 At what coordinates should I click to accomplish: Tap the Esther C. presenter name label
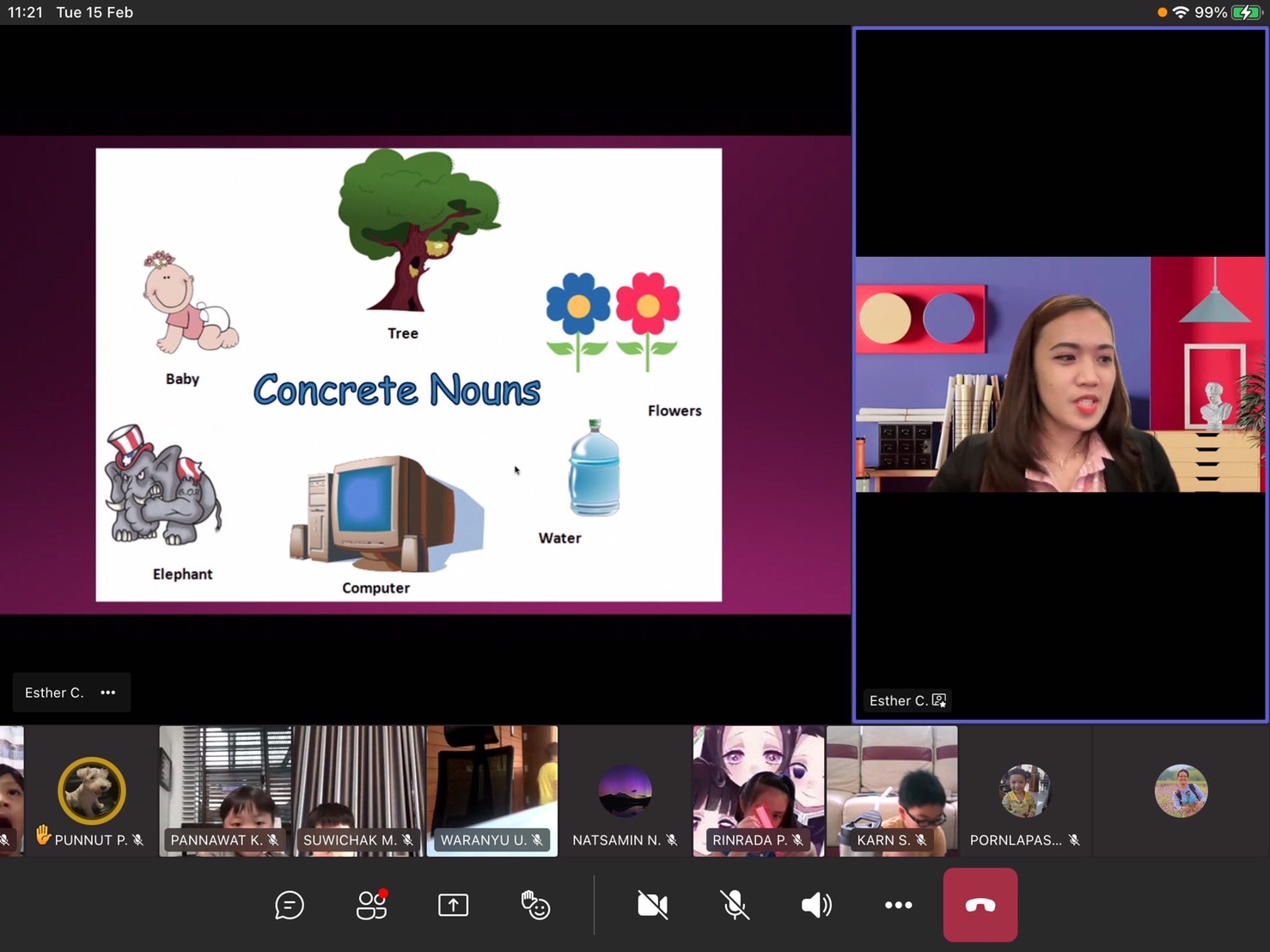(x=54, y=693)
